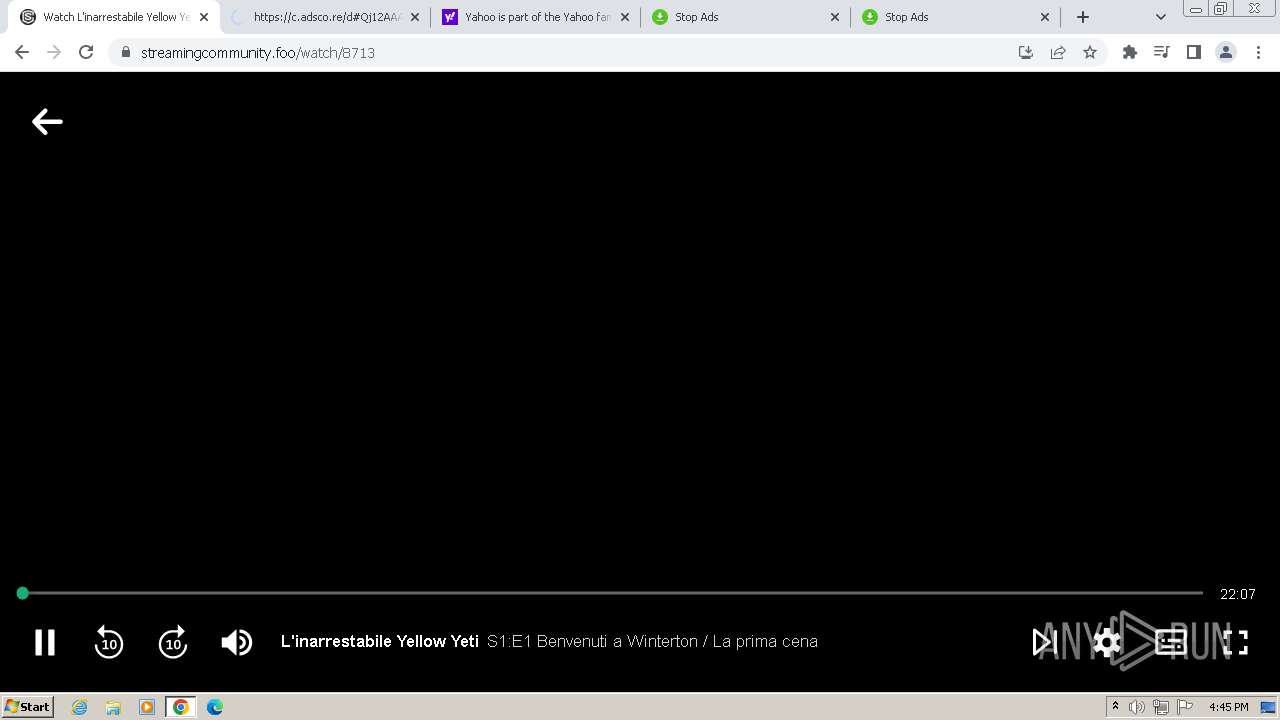Screen dimensions: 1280x720
Task: Open network status tray icon
Action: [1161, 707]
